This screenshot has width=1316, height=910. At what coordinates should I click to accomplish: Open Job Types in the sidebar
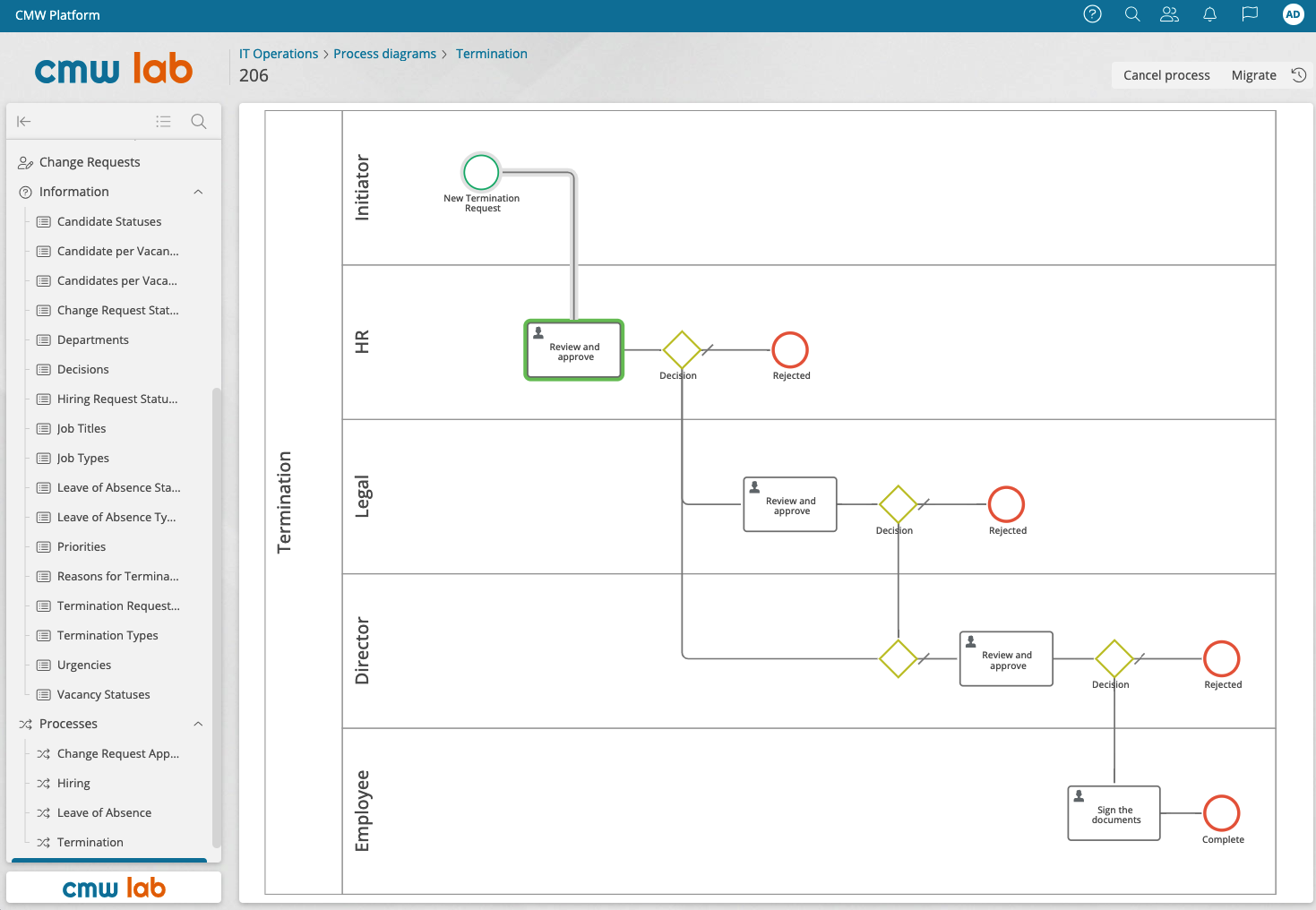[83, 458]
